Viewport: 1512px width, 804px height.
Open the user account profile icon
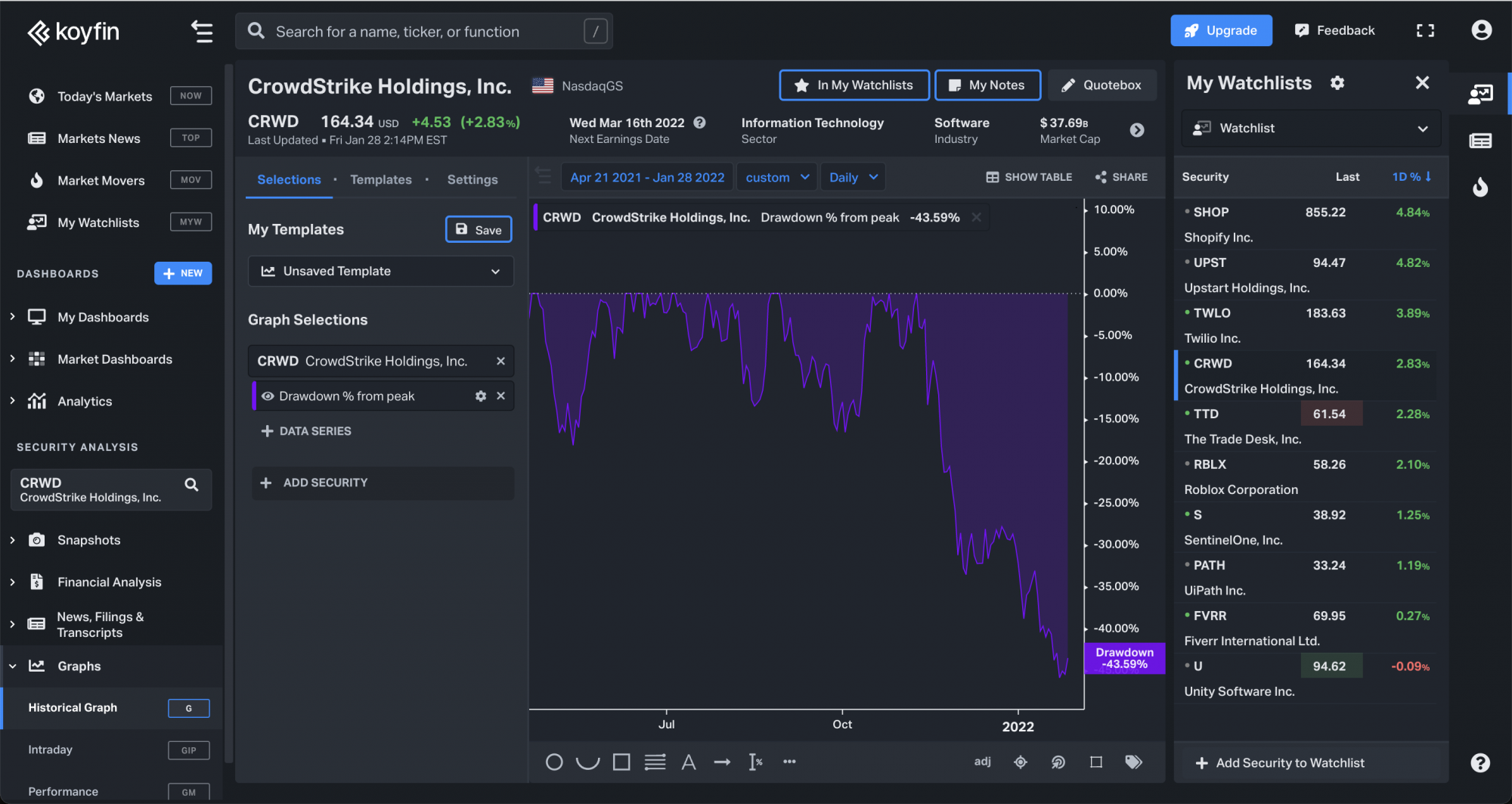[1481, 30]
